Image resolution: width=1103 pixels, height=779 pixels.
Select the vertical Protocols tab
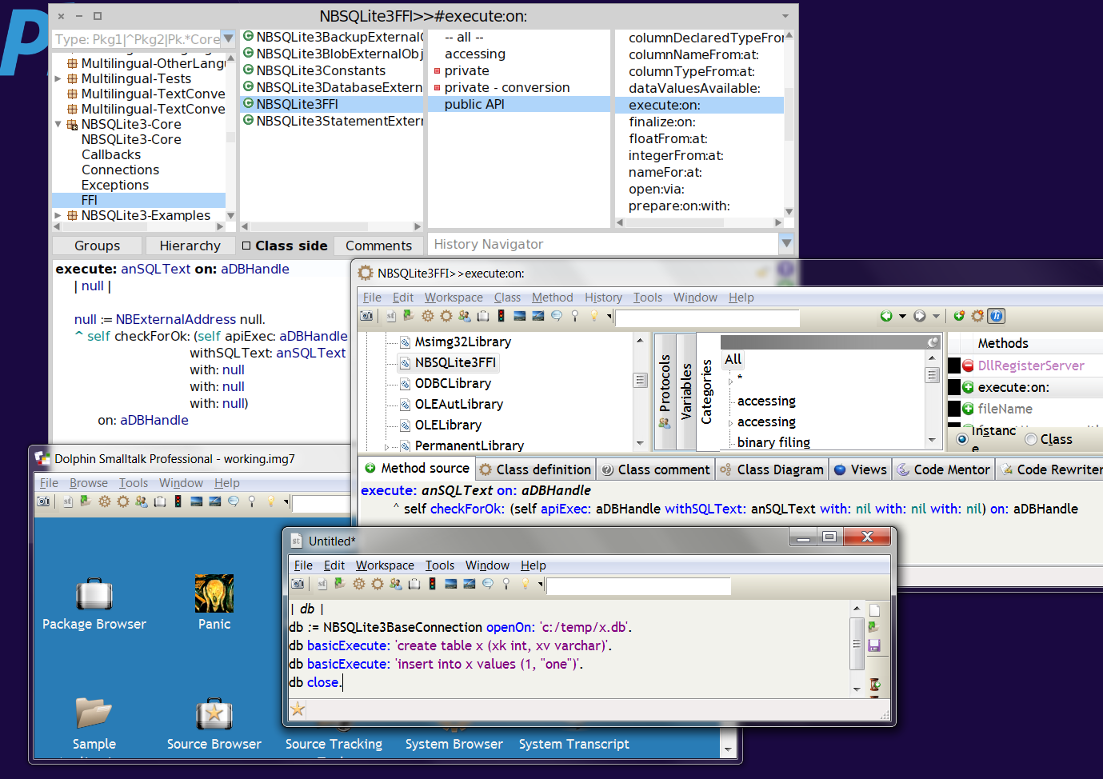664,391
